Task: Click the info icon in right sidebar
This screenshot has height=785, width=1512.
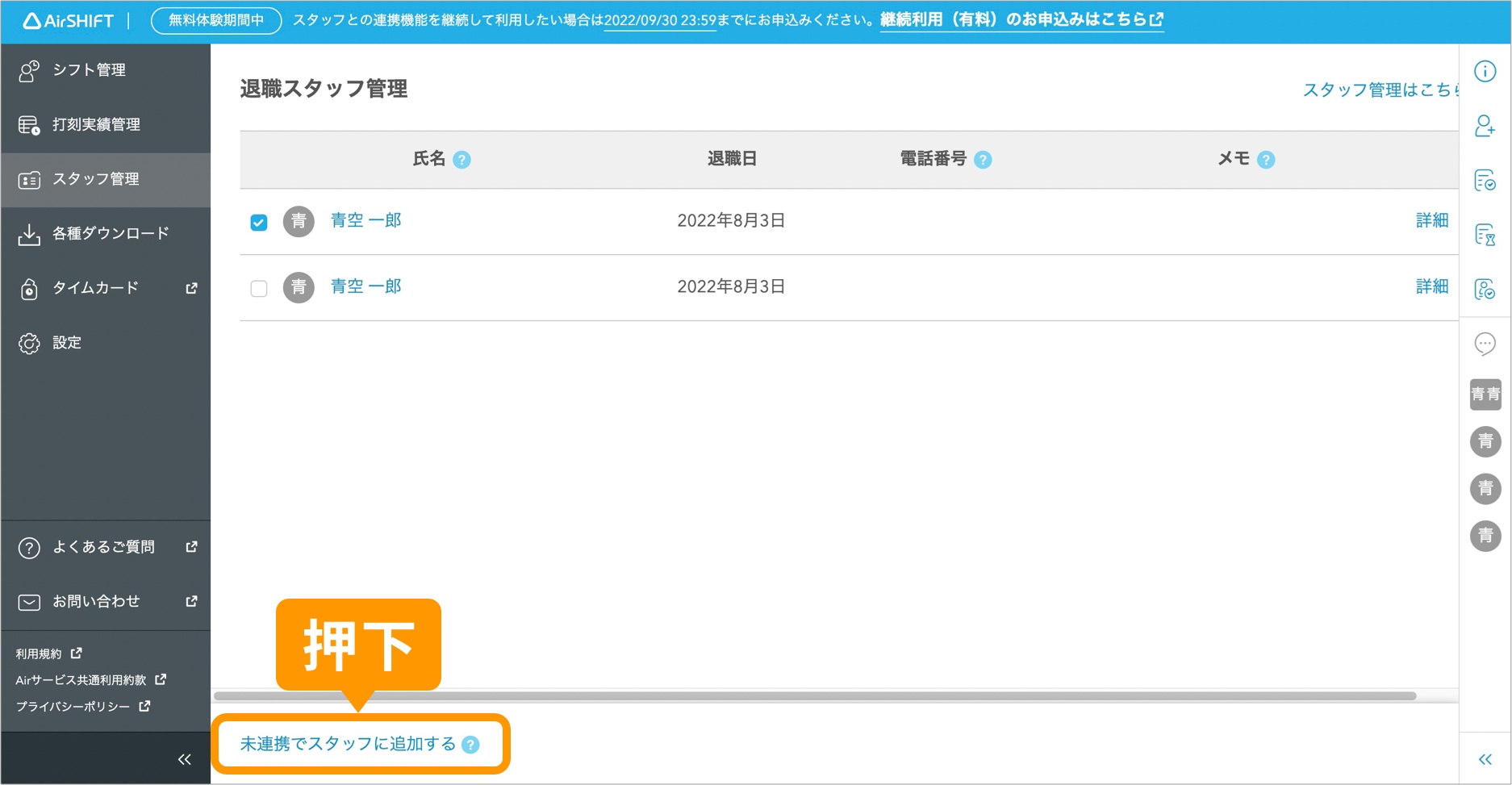Action: [1485, 71]
